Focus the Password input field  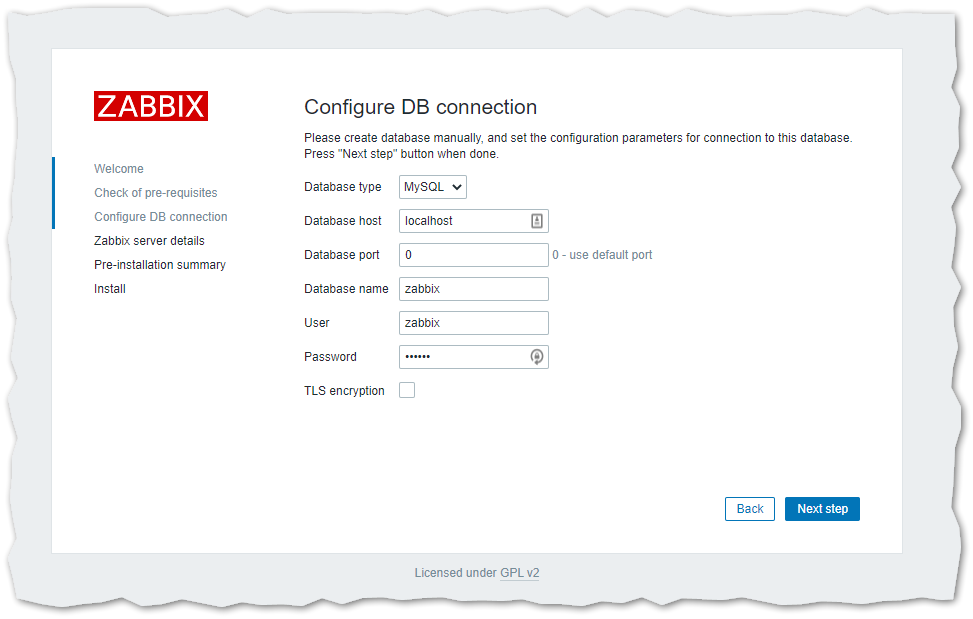pos(462,357)
